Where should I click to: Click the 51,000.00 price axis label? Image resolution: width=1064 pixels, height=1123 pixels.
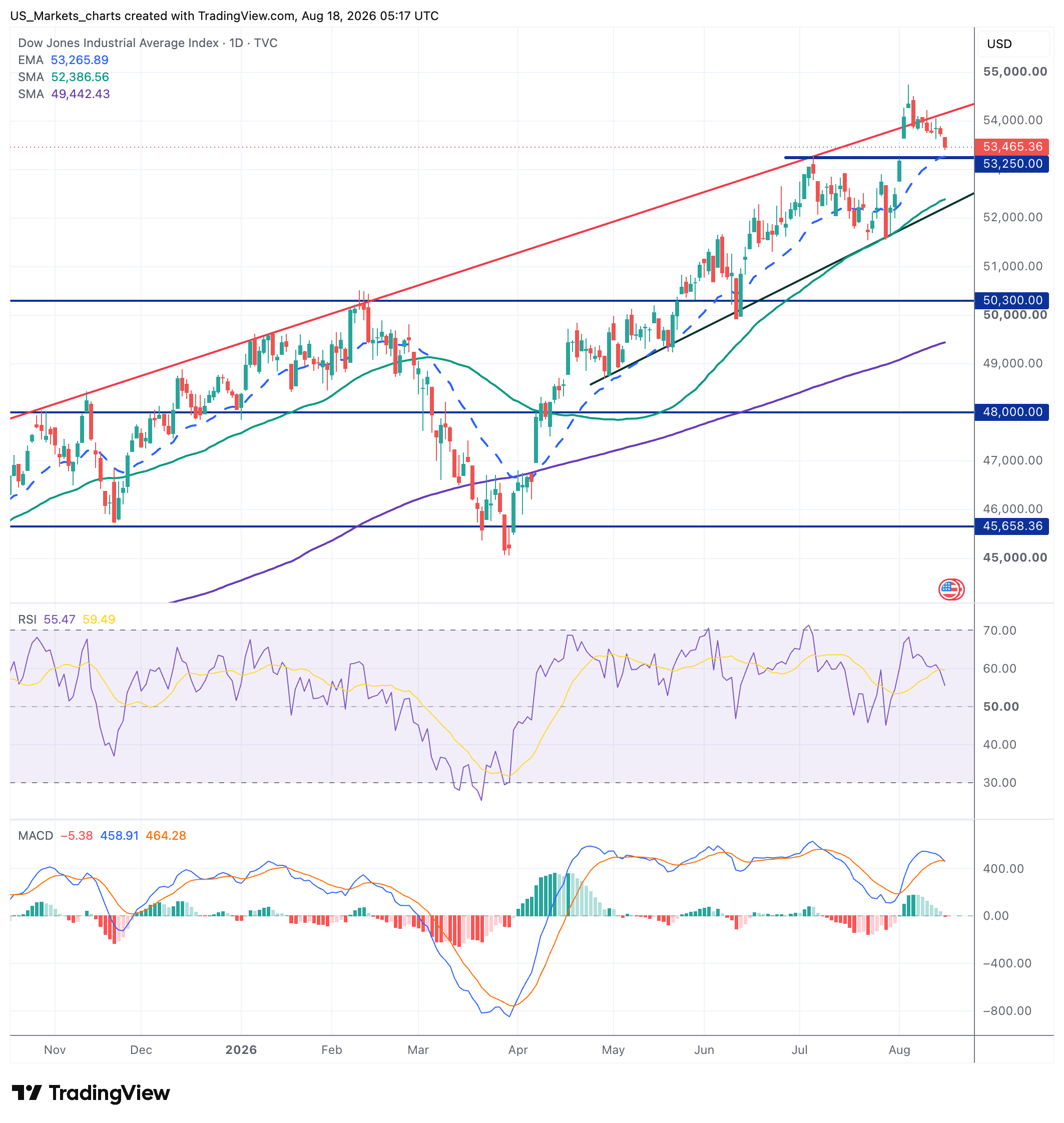pyautogui.click(x=1013, y=266)
